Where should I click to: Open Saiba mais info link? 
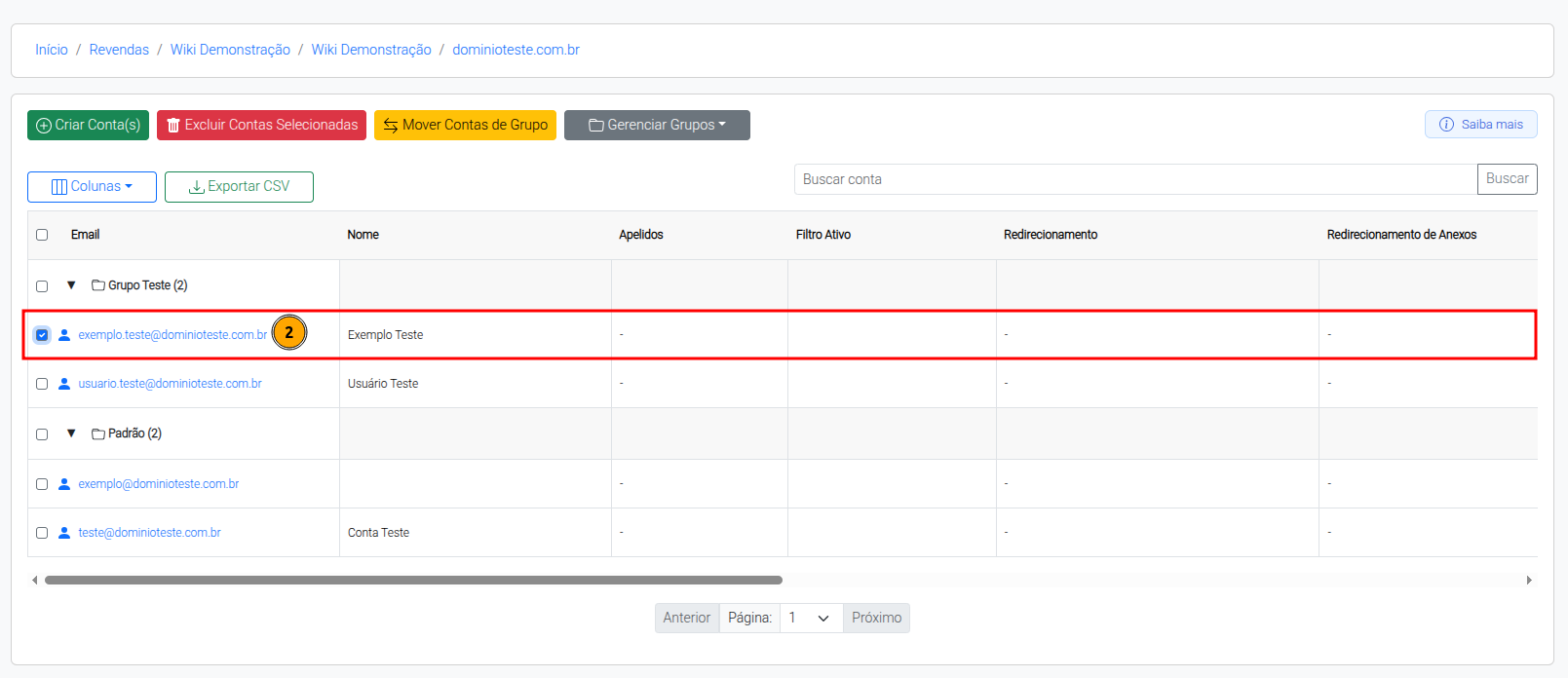pos(1480,124)
